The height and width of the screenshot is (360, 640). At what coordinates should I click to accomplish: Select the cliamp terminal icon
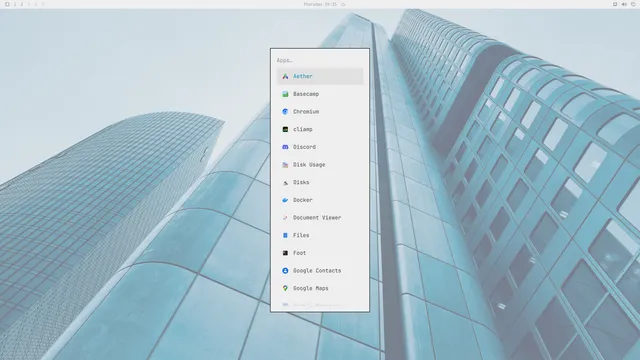click(285, 129)
